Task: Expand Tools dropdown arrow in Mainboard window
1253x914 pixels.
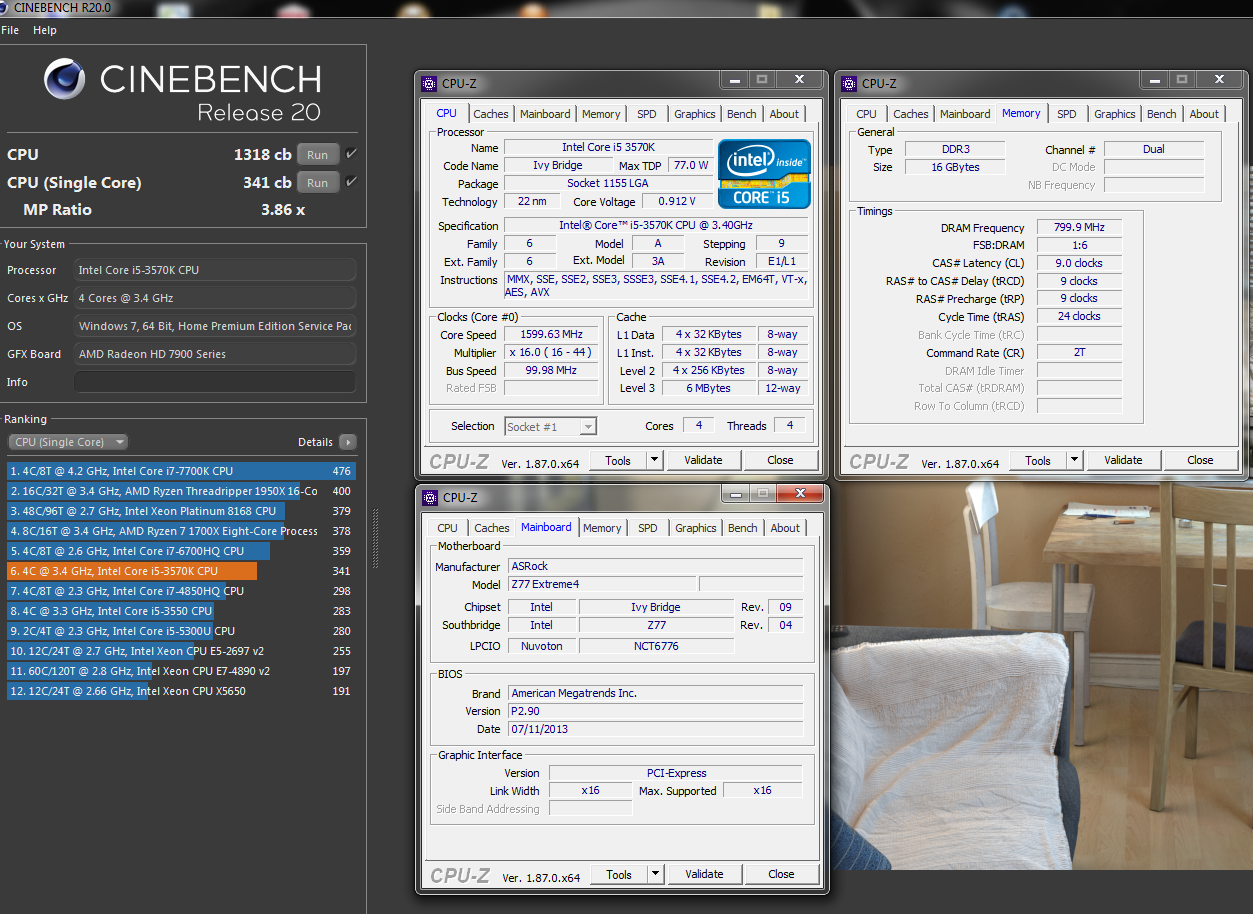Action: point(656,874)
